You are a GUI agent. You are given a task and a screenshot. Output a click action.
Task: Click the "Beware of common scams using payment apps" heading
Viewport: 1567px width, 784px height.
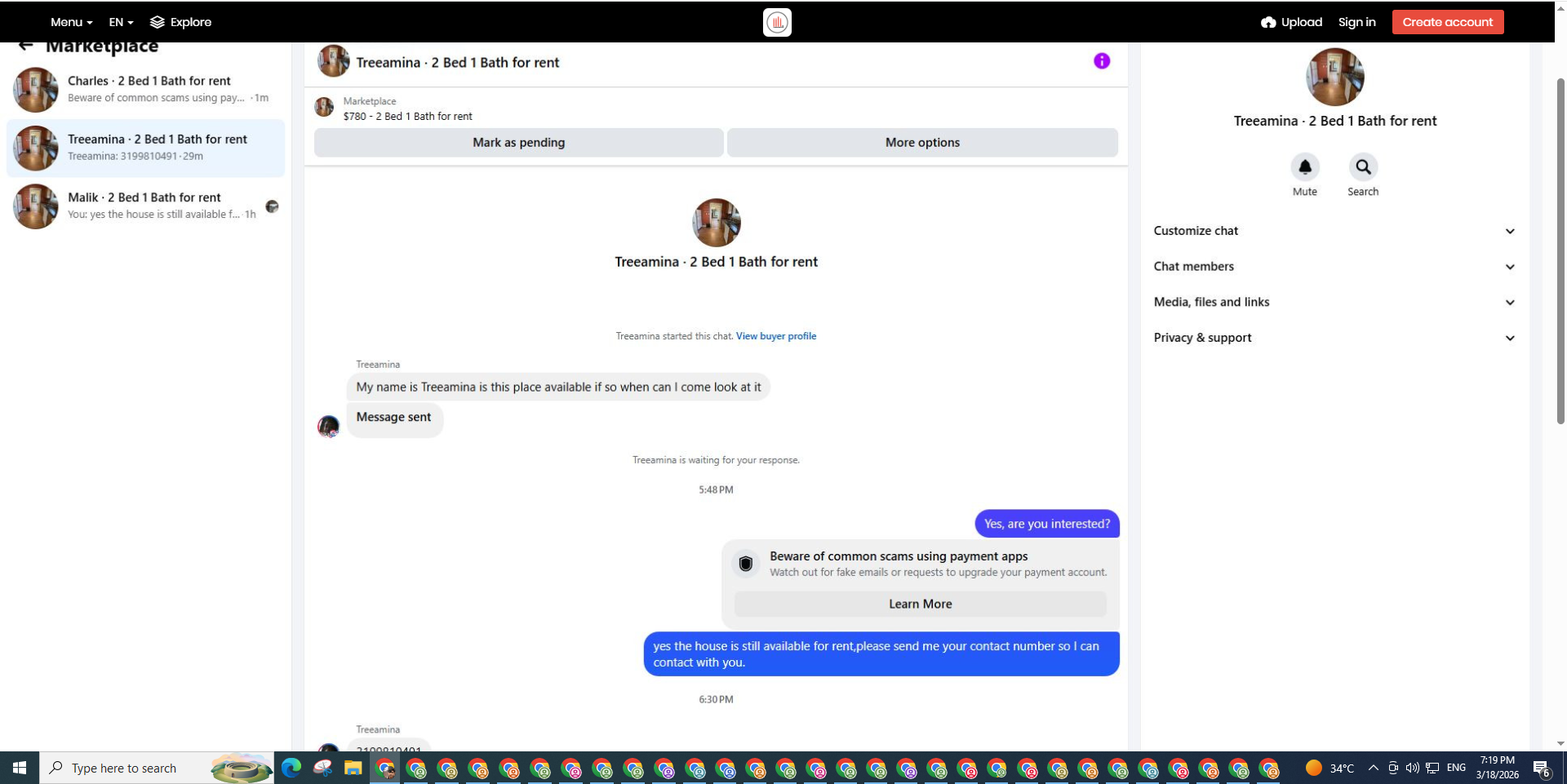899,556
